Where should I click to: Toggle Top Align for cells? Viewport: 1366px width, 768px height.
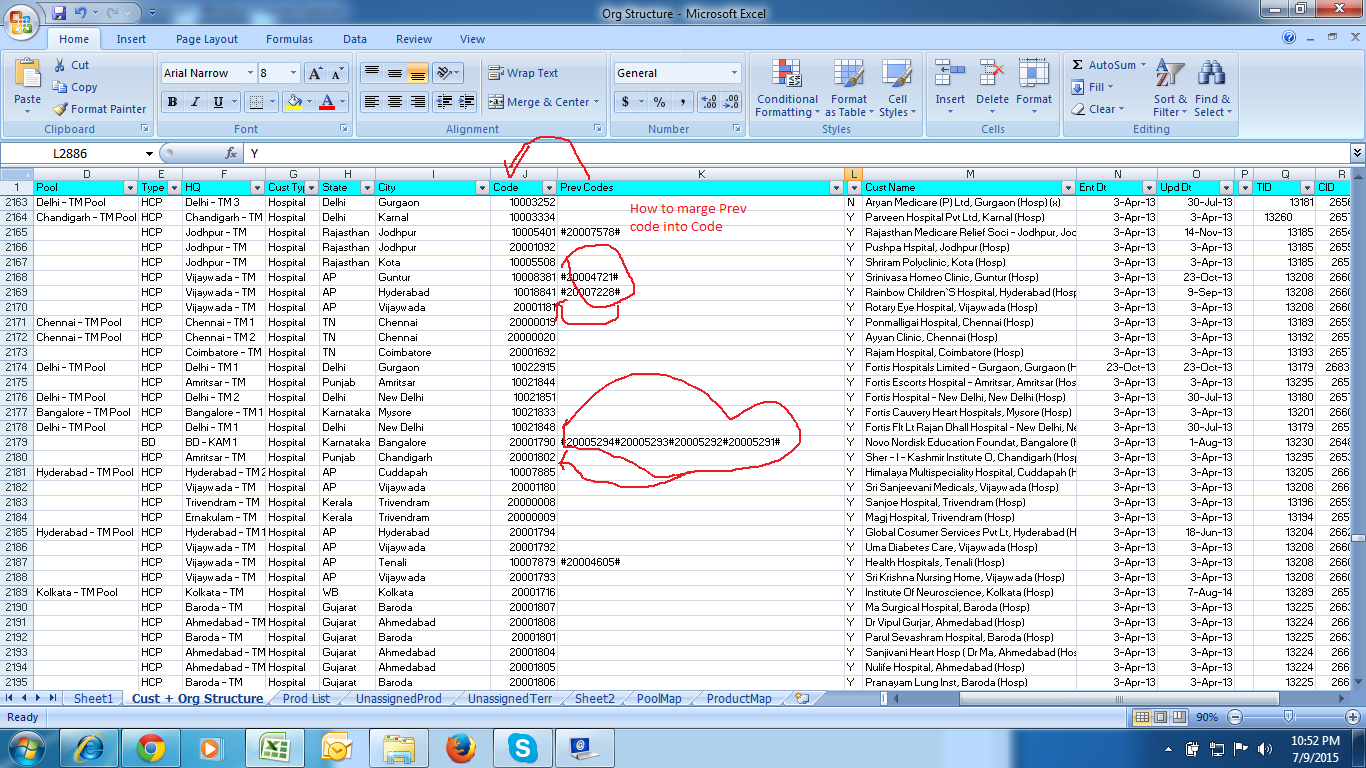point(371,73)
